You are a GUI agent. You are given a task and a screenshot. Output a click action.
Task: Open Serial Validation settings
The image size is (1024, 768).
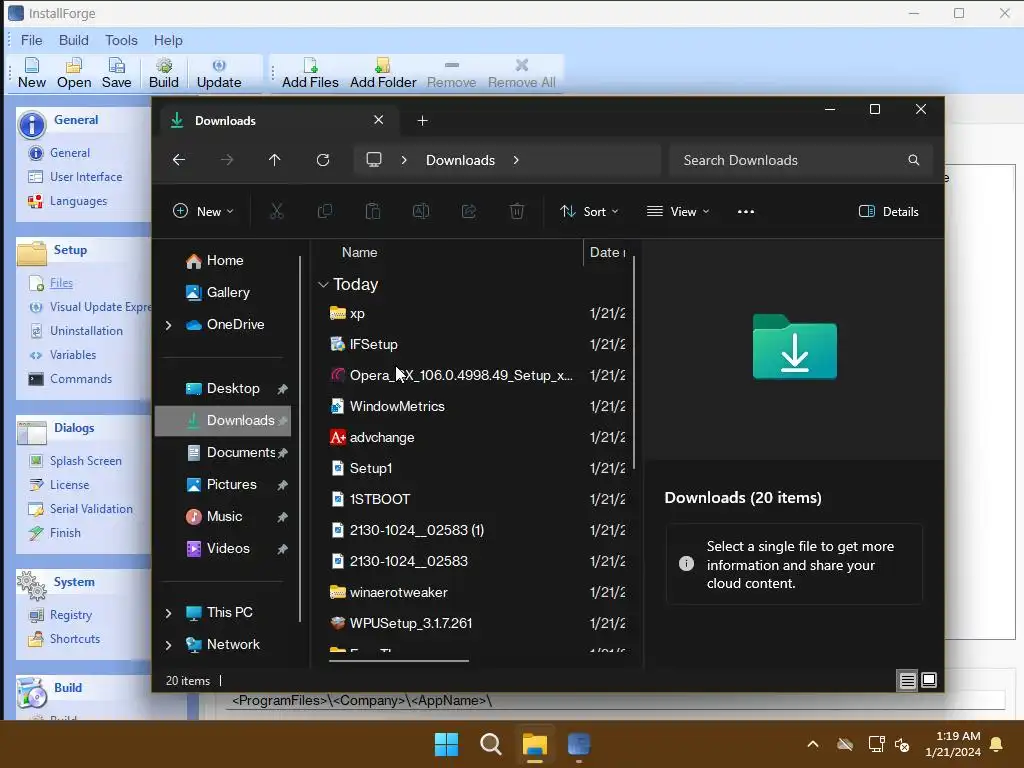tap(91, 509)
